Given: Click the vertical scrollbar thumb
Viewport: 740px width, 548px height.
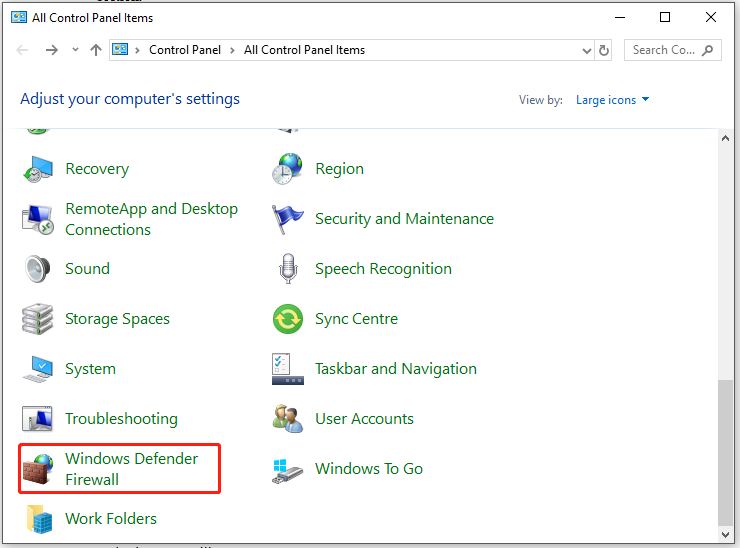Looking at the screenshot, I should tap(725, 452).
